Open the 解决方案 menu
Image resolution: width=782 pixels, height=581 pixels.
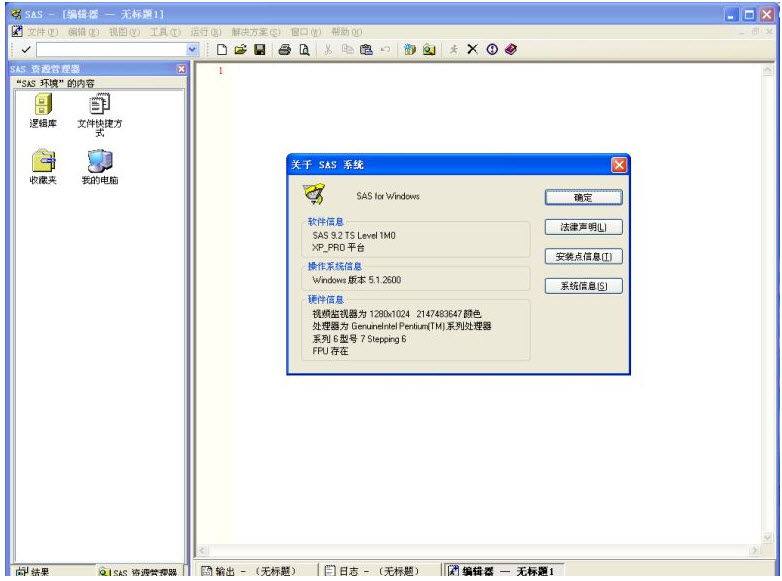(256, 32)
